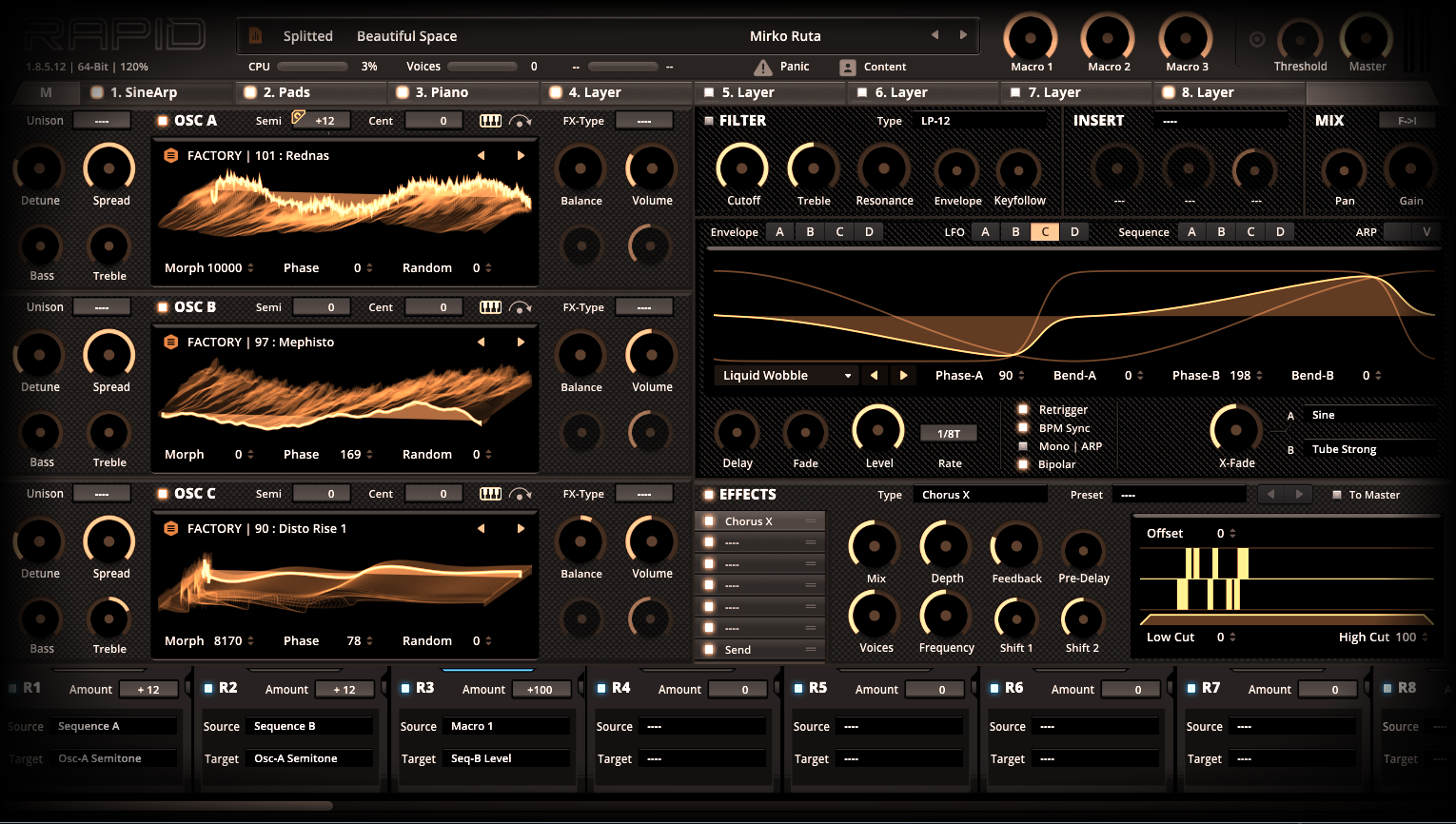
Task: Open OSC C wavetable menu icon
Action: [x=170, y=528]
